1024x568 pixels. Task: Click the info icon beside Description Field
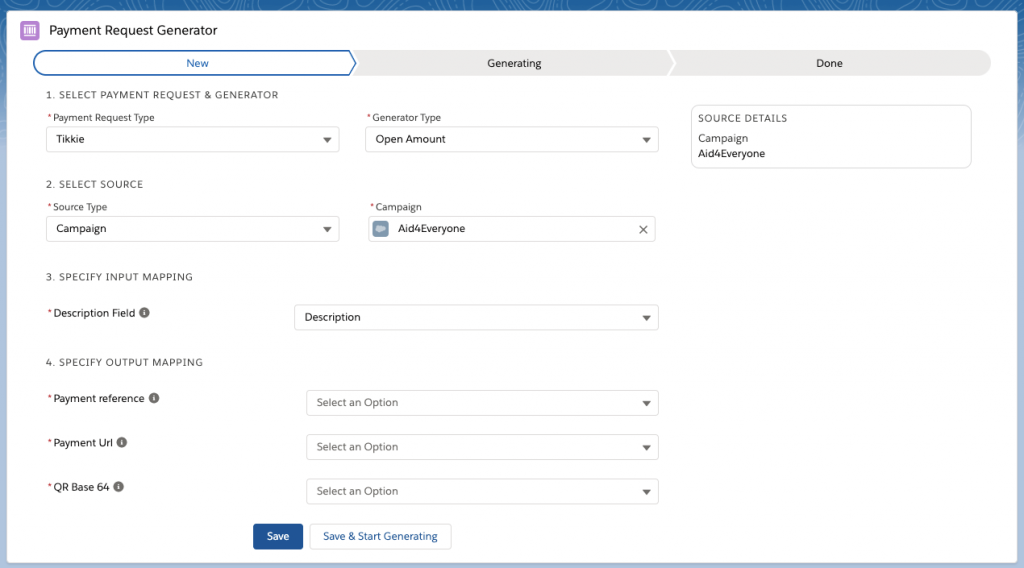pyautogui.click(x=144, y=313)
